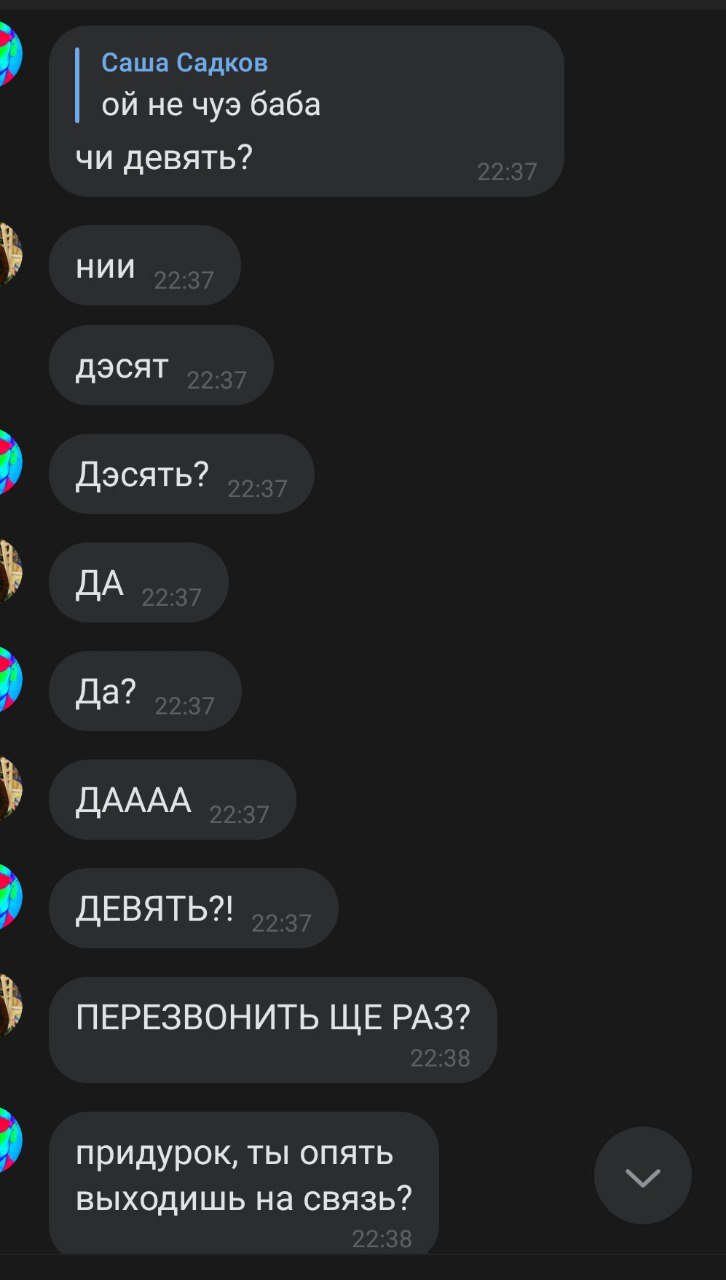Tap photo avatar beside 'ПЕРЕЗВОНИТЬ ЩЕ РАЗ?' message
Viewport: 726px width, 1280px height.
10,1004
